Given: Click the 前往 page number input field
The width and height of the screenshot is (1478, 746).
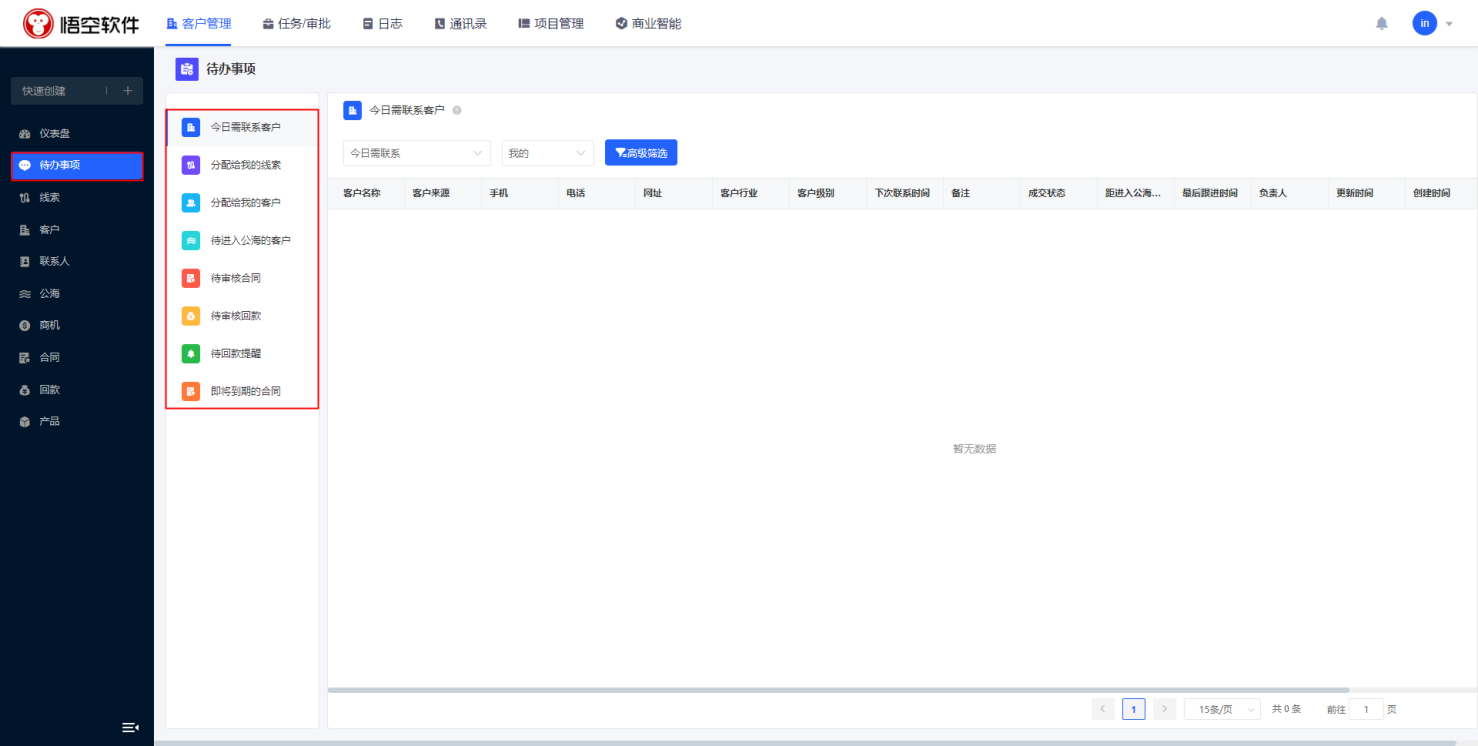Looking at the screenshot, I should point(1366,709).
